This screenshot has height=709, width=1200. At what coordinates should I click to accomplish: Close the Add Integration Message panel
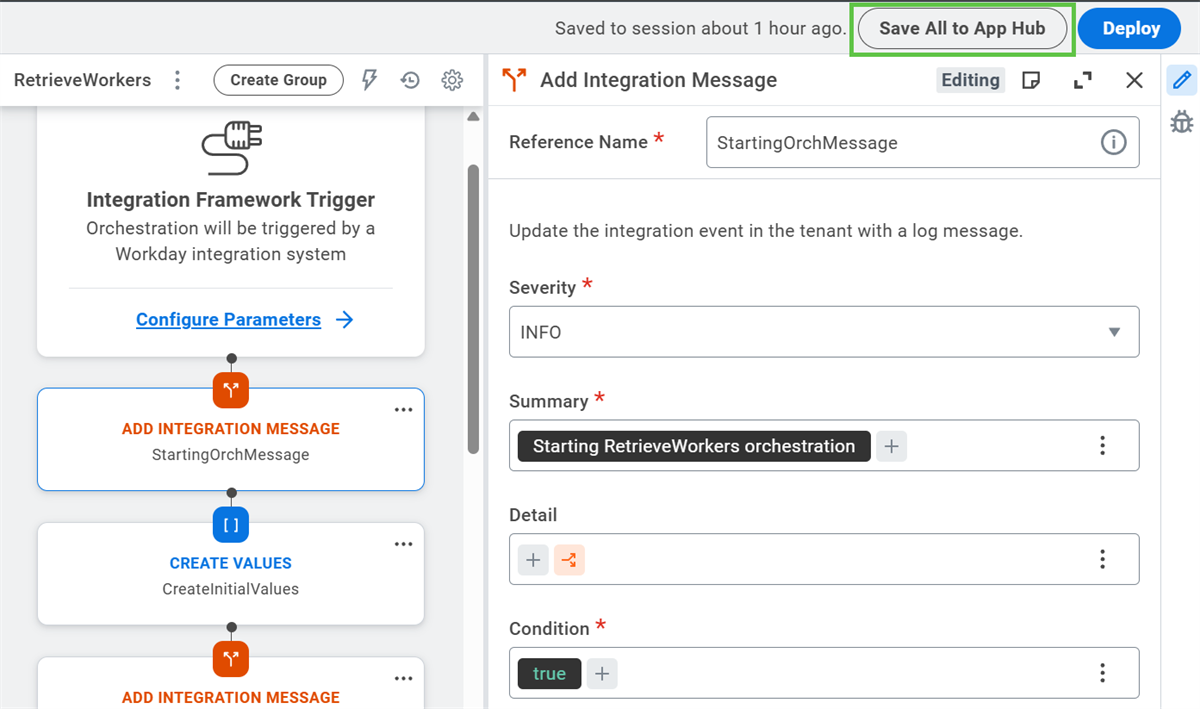(1134, 80)
